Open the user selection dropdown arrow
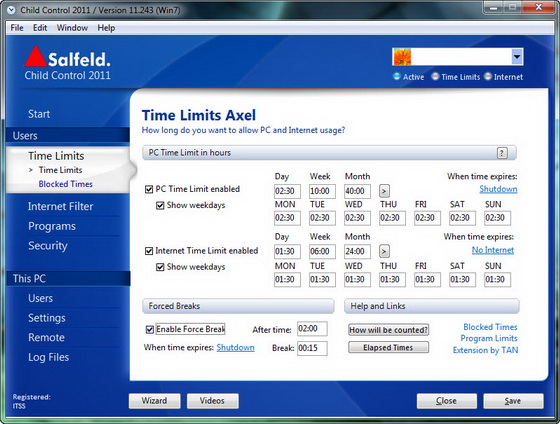 pos(517,57)
